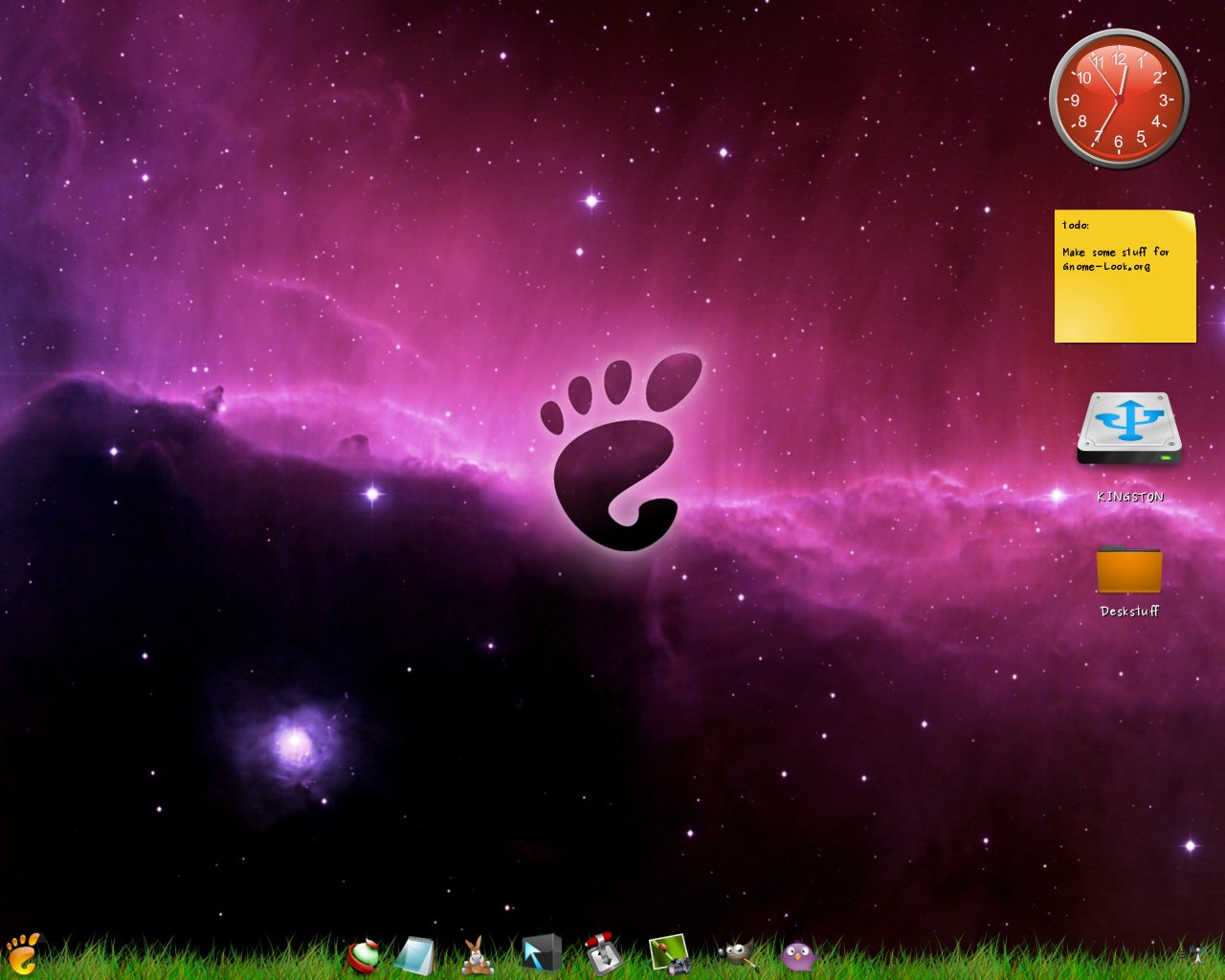The image size is (1225, 980).
Task: Click 'Gnome-Look.org' text on sticky note
Action: (x=1106, y=266)
